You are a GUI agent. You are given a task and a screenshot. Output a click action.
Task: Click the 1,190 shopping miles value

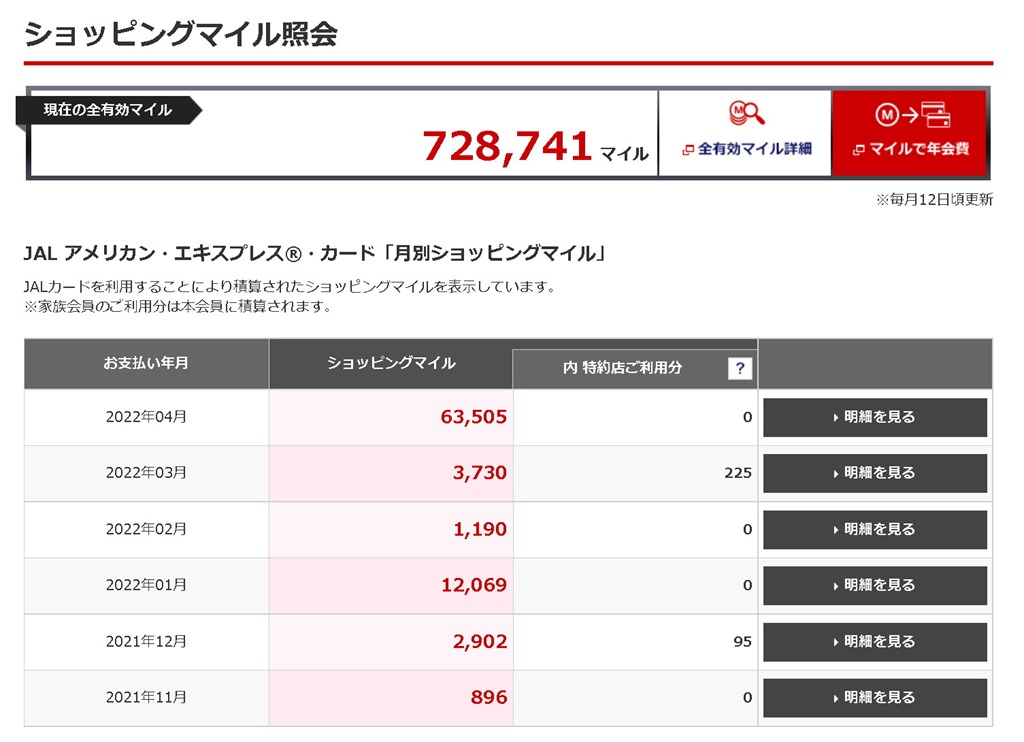pos(480,529)
